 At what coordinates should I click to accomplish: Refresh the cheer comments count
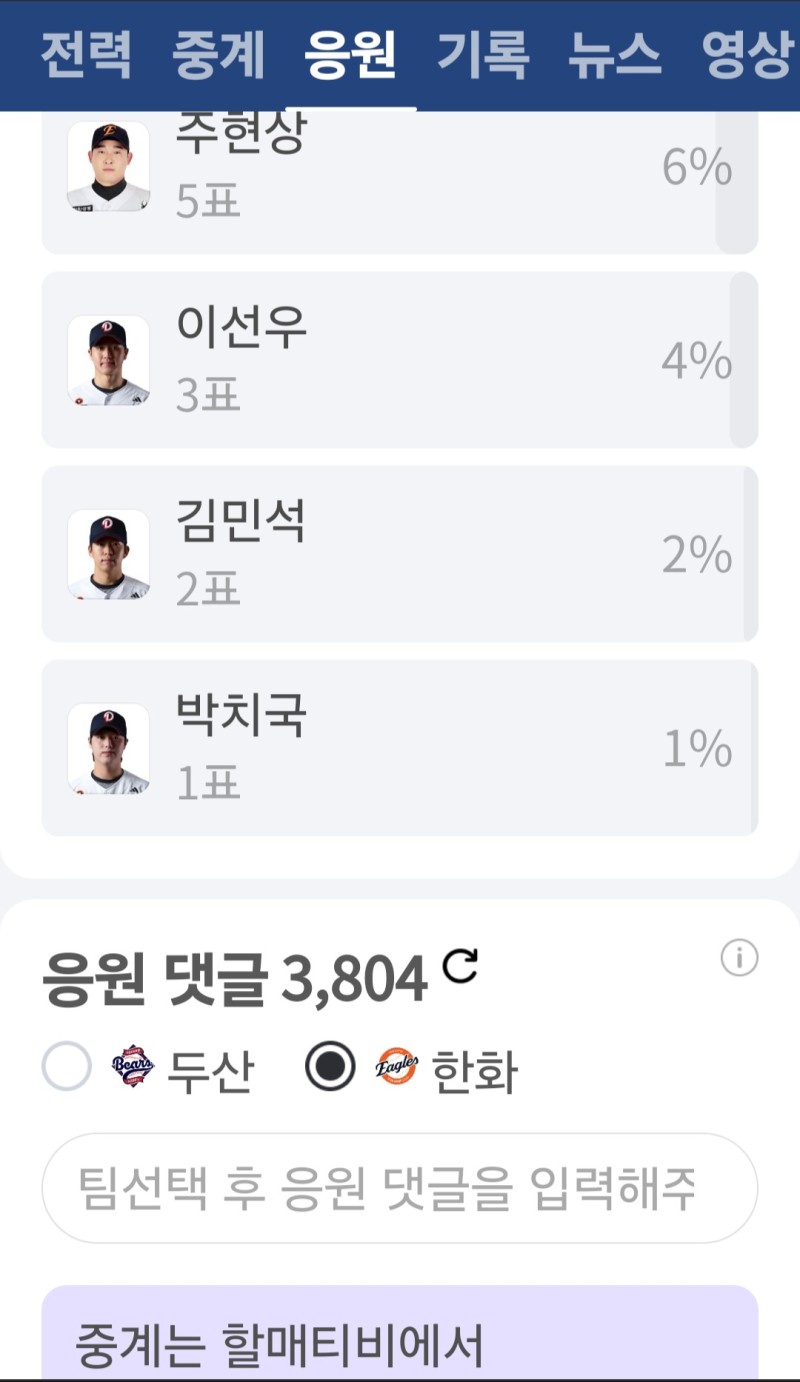pos(461,965)
